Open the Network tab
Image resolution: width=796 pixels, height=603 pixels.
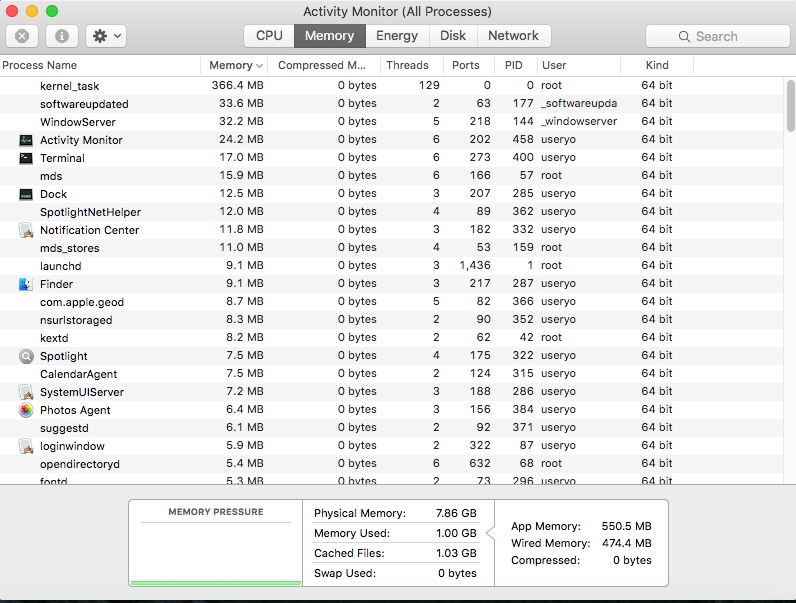[513, 36]
